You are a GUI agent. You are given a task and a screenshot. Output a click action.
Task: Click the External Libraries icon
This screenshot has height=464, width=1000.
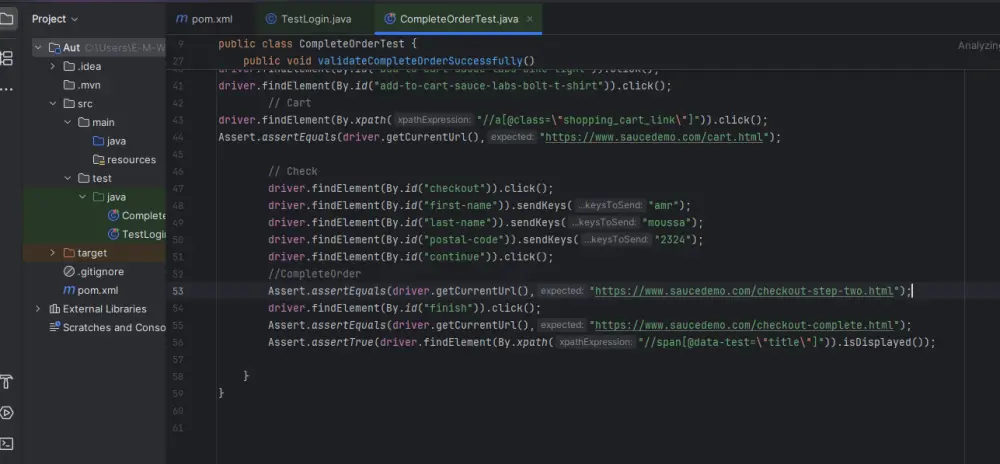[x=54, y=308]
